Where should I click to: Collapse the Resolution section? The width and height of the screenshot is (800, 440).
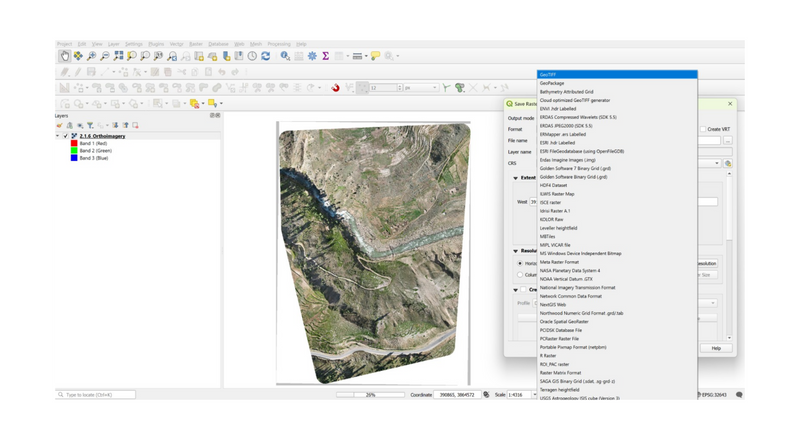[x=515, y=251]
